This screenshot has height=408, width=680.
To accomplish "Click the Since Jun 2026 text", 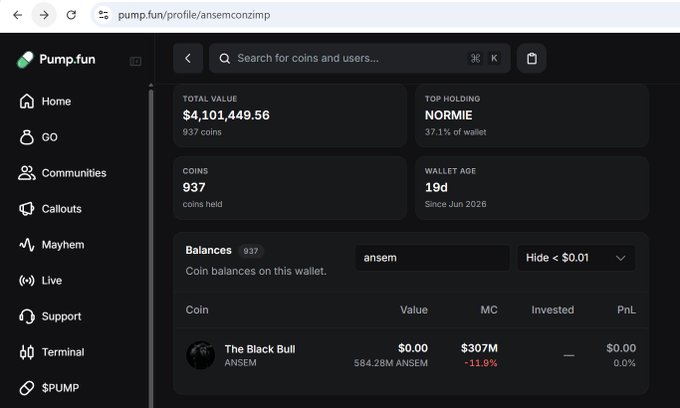I will 455,204.
